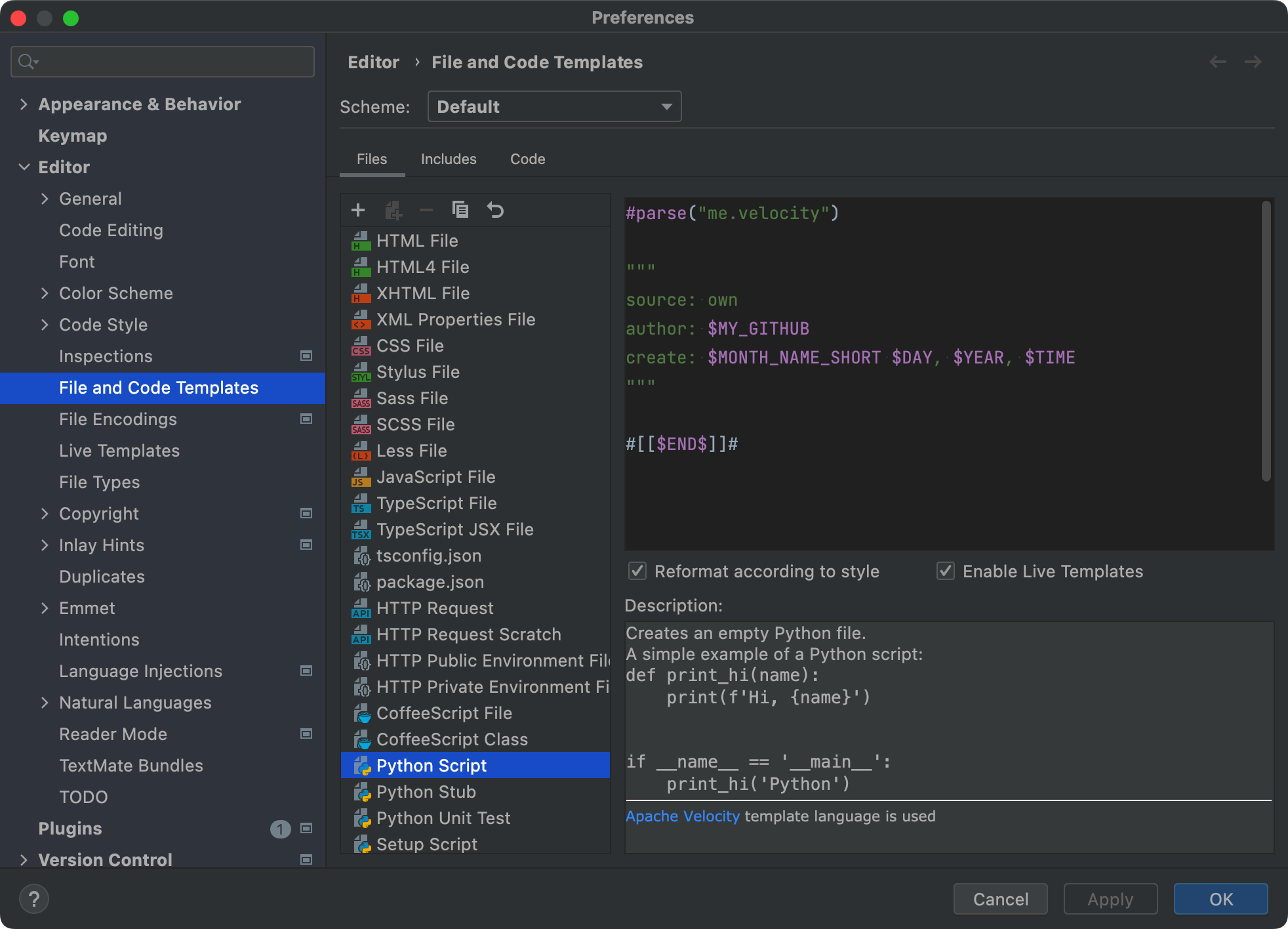Click the help question mark button
Image resolution: width=1288 pixels, height=929 pixels.
click(34, 899)
